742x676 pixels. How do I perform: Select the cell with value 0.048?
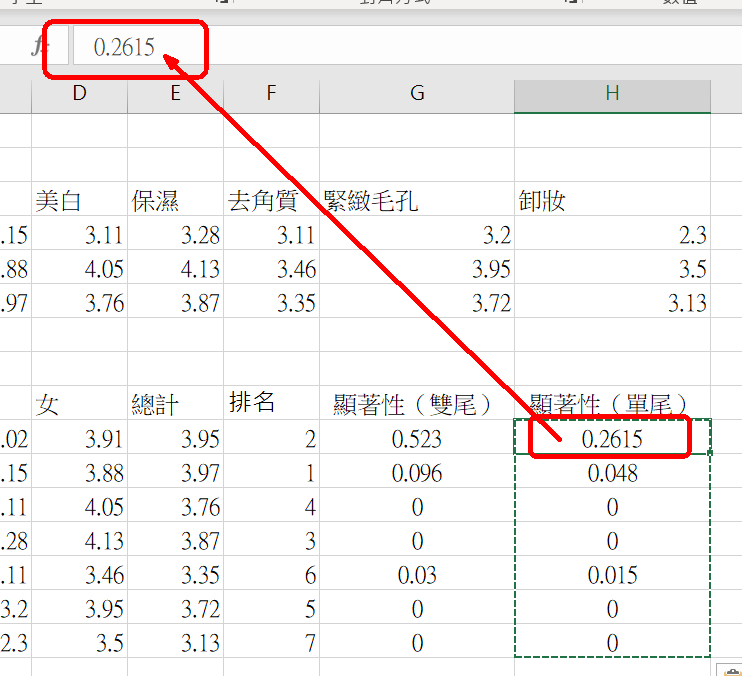(612, 473)
